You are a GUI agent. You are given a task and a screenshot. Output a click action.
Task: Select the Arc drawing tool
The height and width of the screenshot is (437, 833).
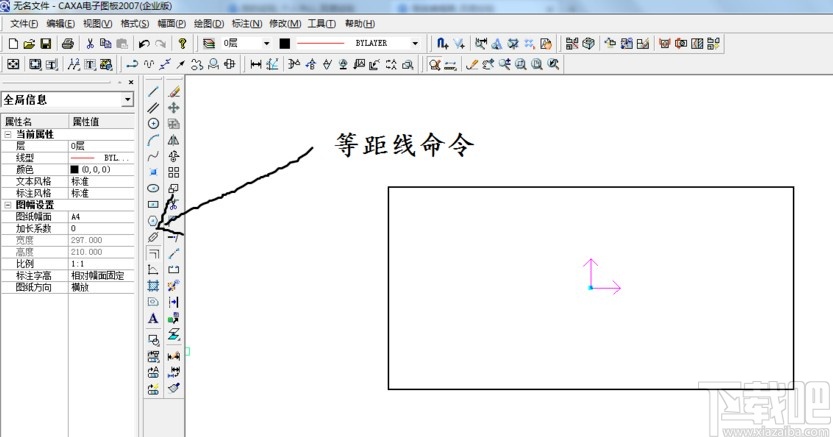click(153, 140)
